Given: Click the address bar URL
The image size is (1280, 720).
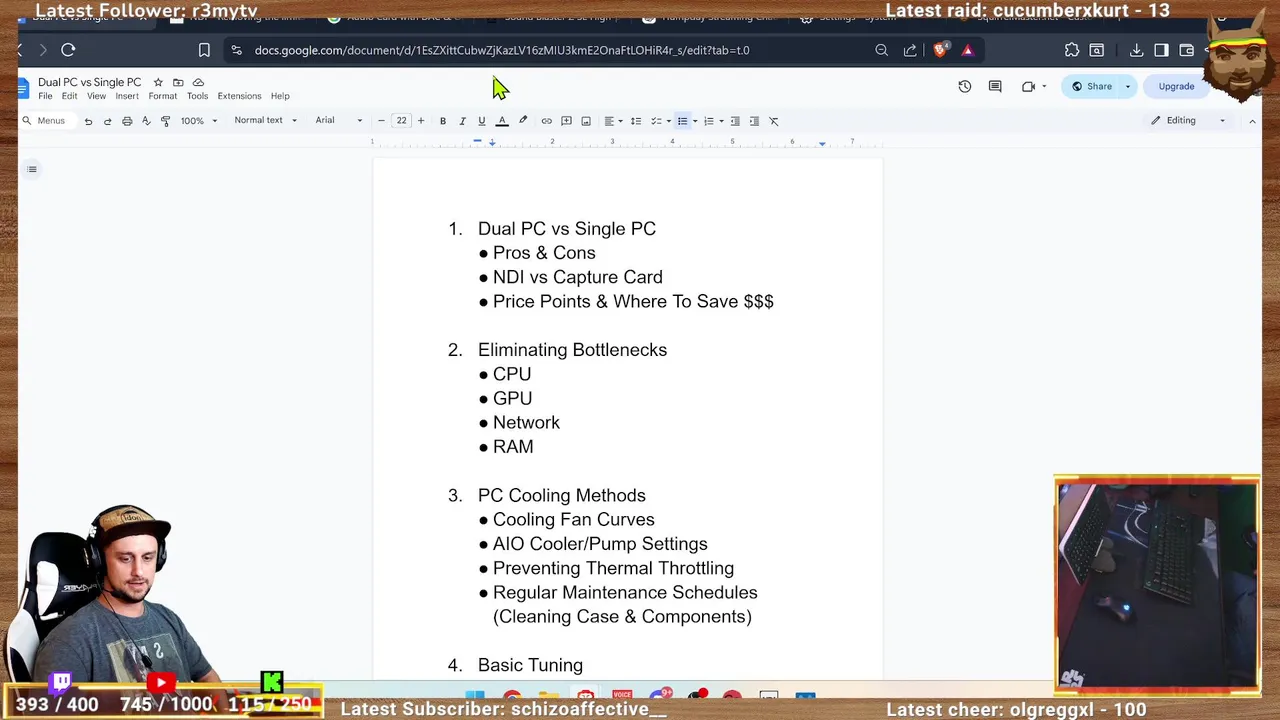Looking at the screenshot, I should [x=502, y=50].
